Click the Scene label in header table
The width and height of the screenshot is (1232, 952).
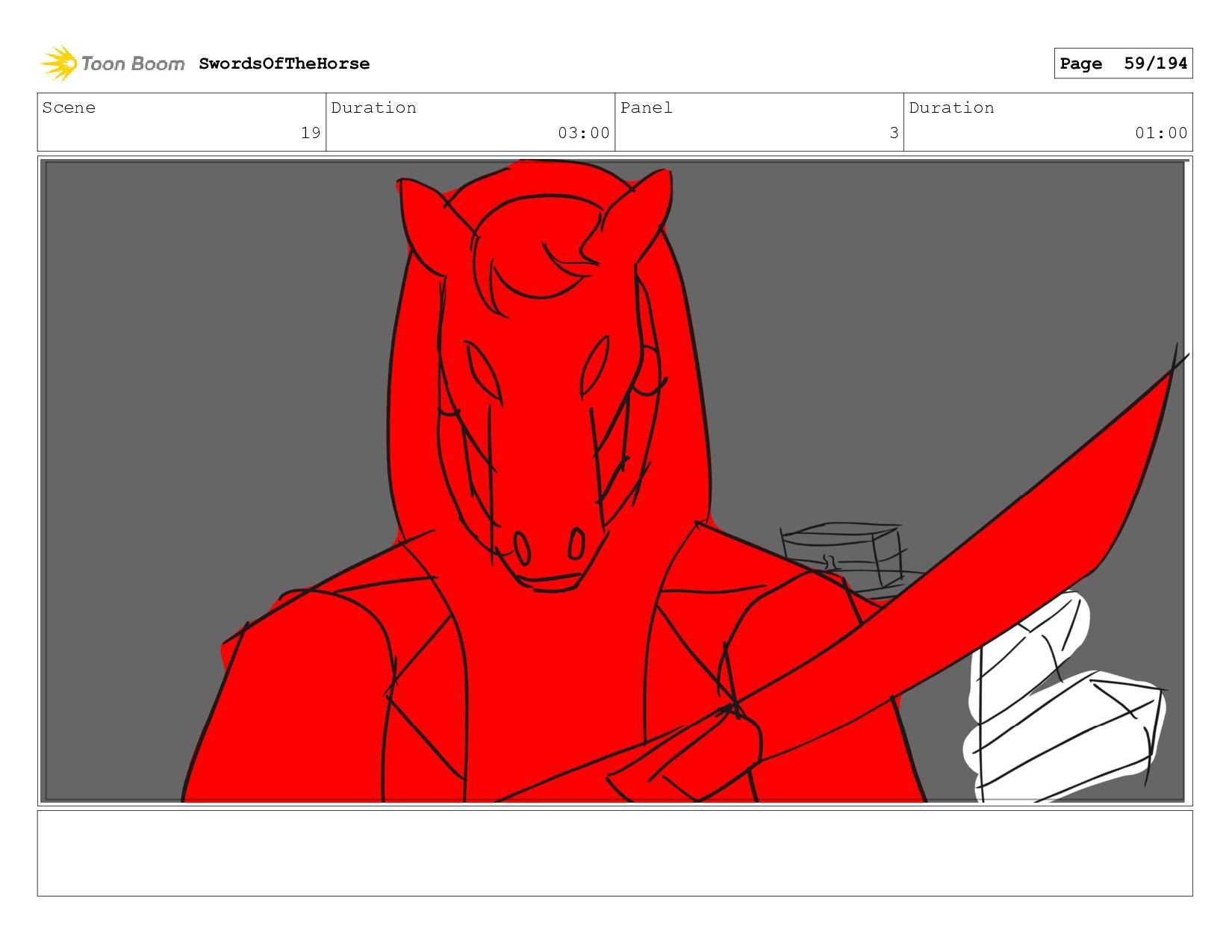click(69, 108)
